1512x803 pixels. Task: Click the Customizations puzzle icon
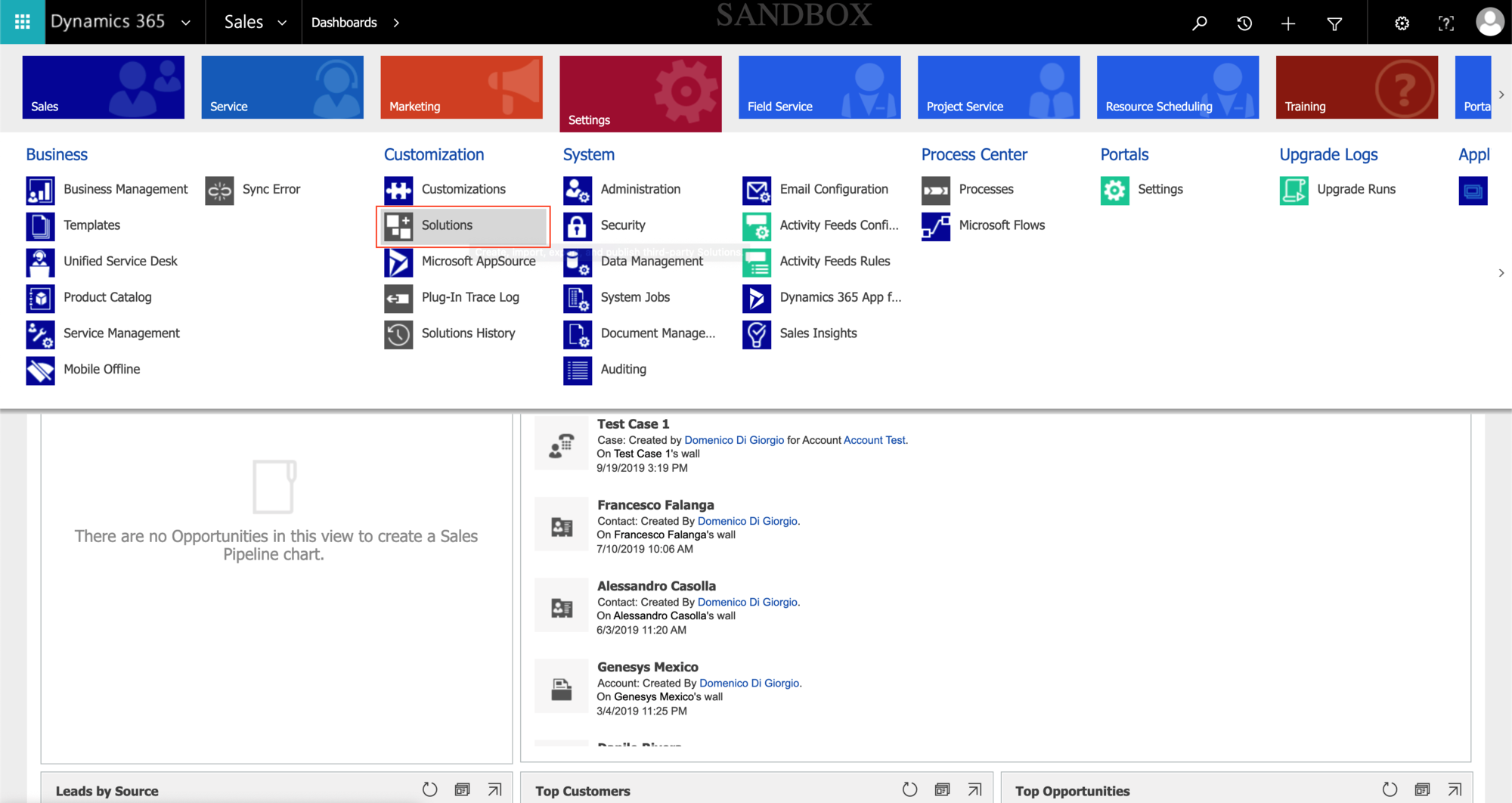coord(398,191)
